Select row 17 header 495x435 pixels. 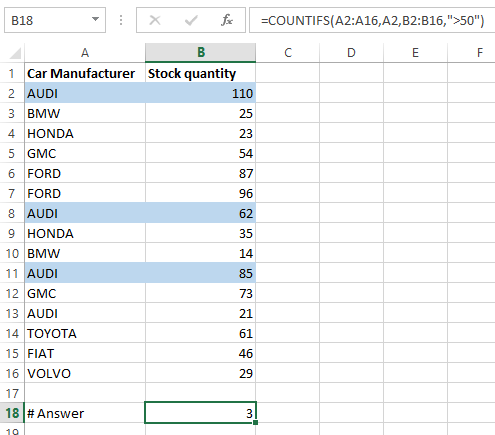click(x=12, y=393)
